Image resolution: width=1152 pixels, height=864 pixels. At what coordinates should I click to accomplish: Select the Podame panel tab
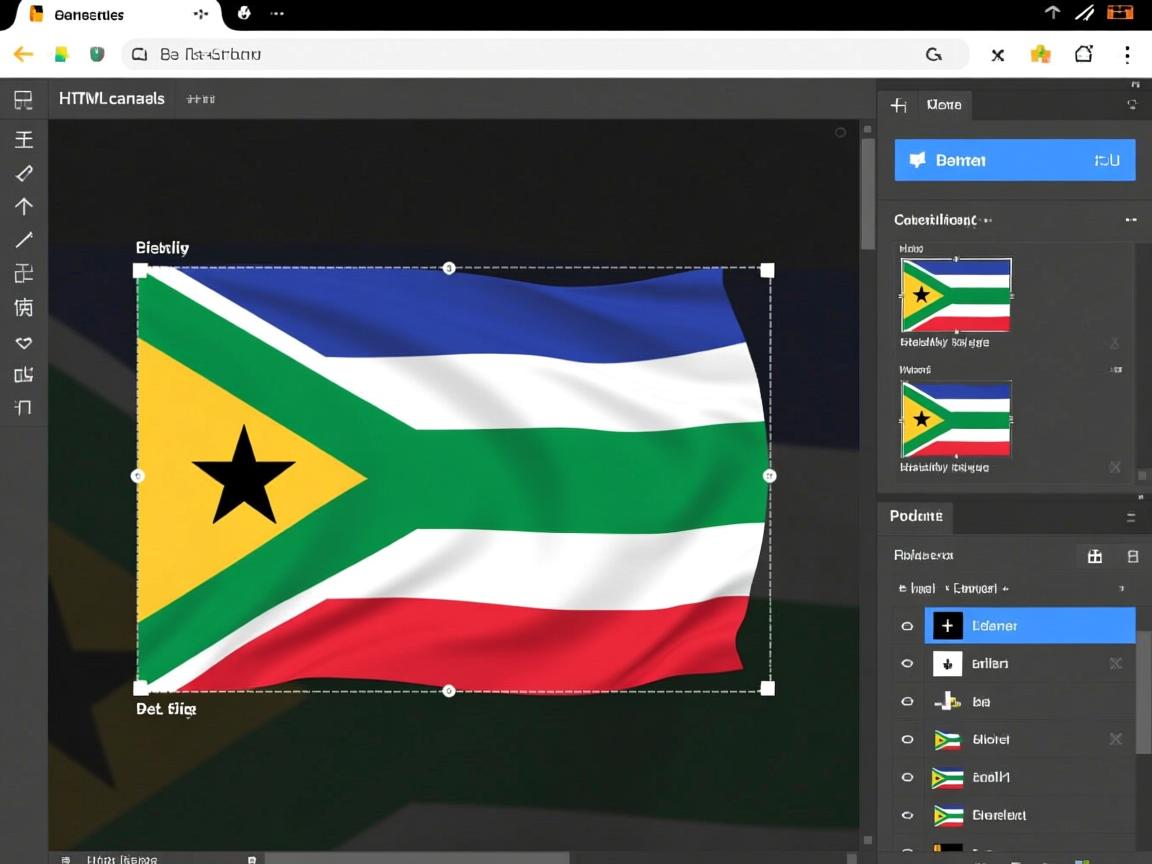pyautogui.click(x=916, y=516)
